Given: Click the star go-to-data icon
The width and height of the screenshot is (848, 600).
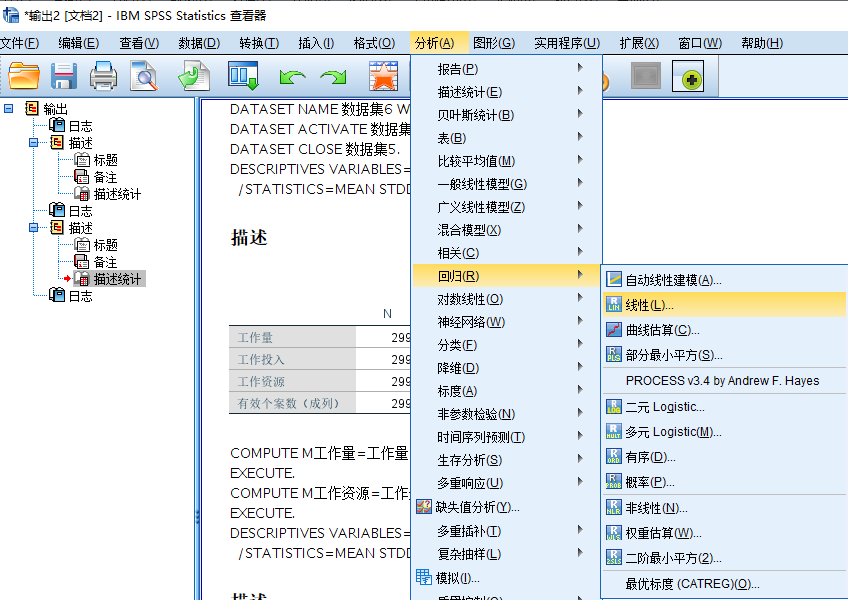Looking at the screenshot, I should 383,76.
